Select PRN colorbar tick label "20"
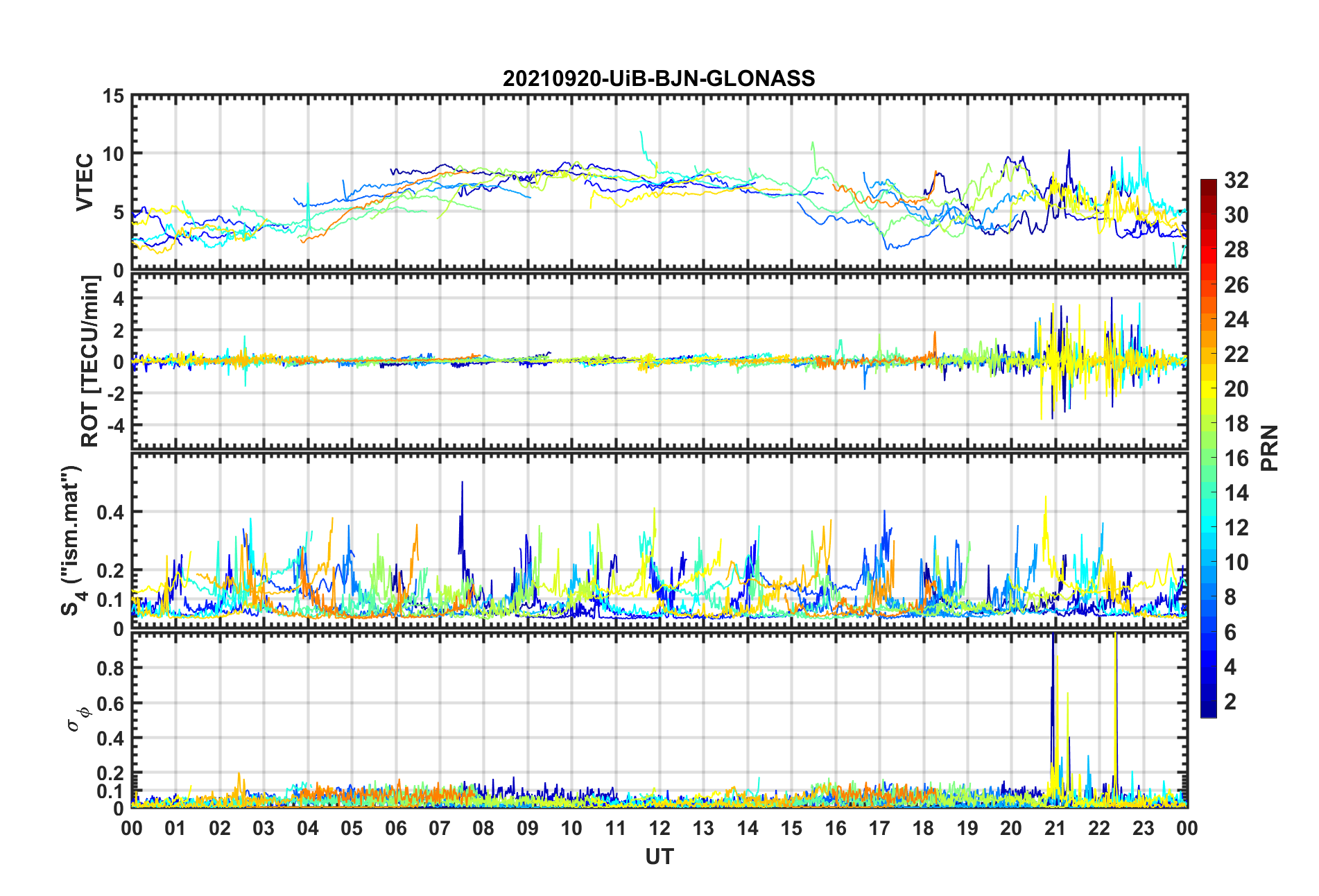 [1236, 388]
